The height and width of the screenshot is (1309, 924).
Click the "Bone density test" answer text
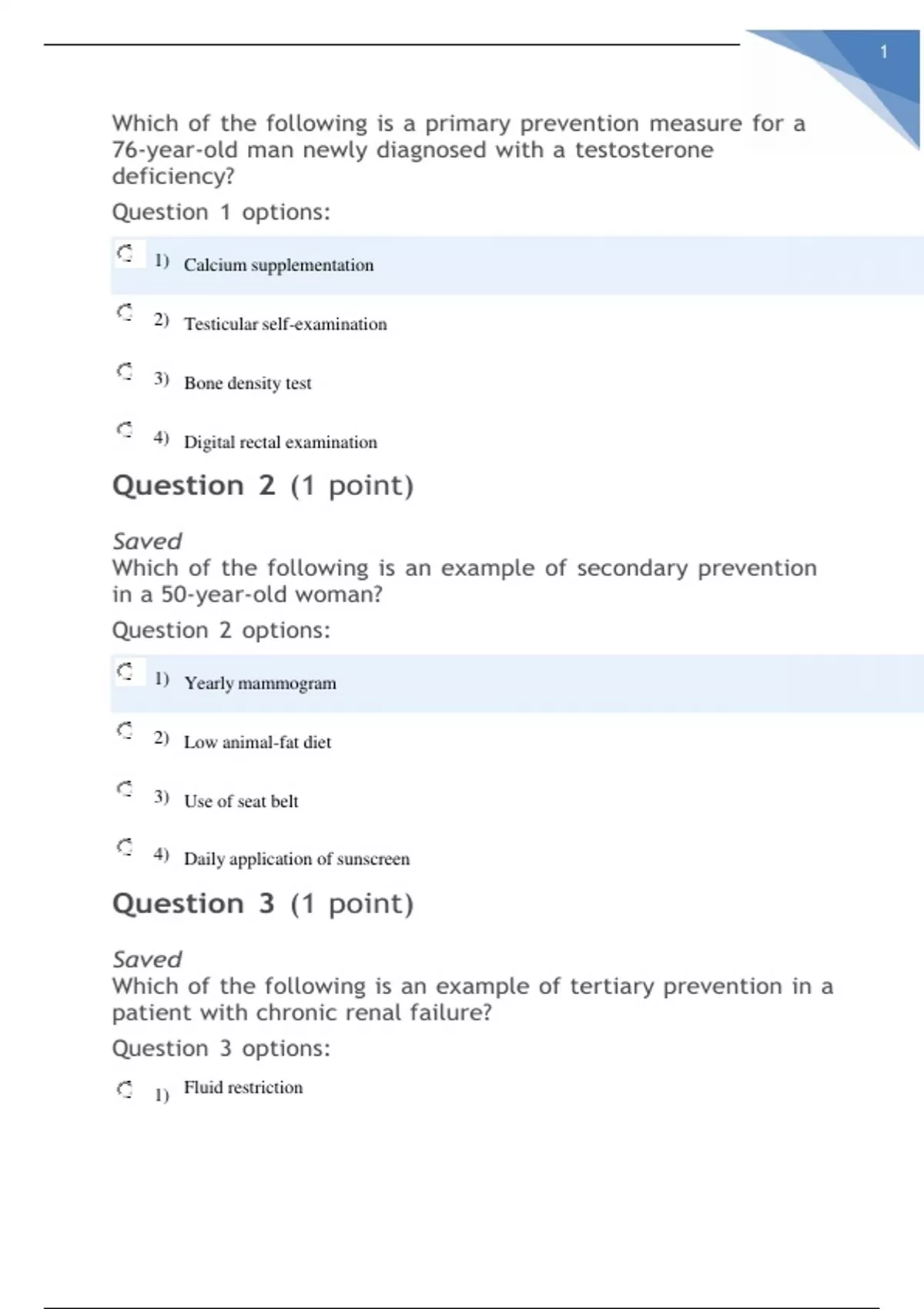click(248, 383)
